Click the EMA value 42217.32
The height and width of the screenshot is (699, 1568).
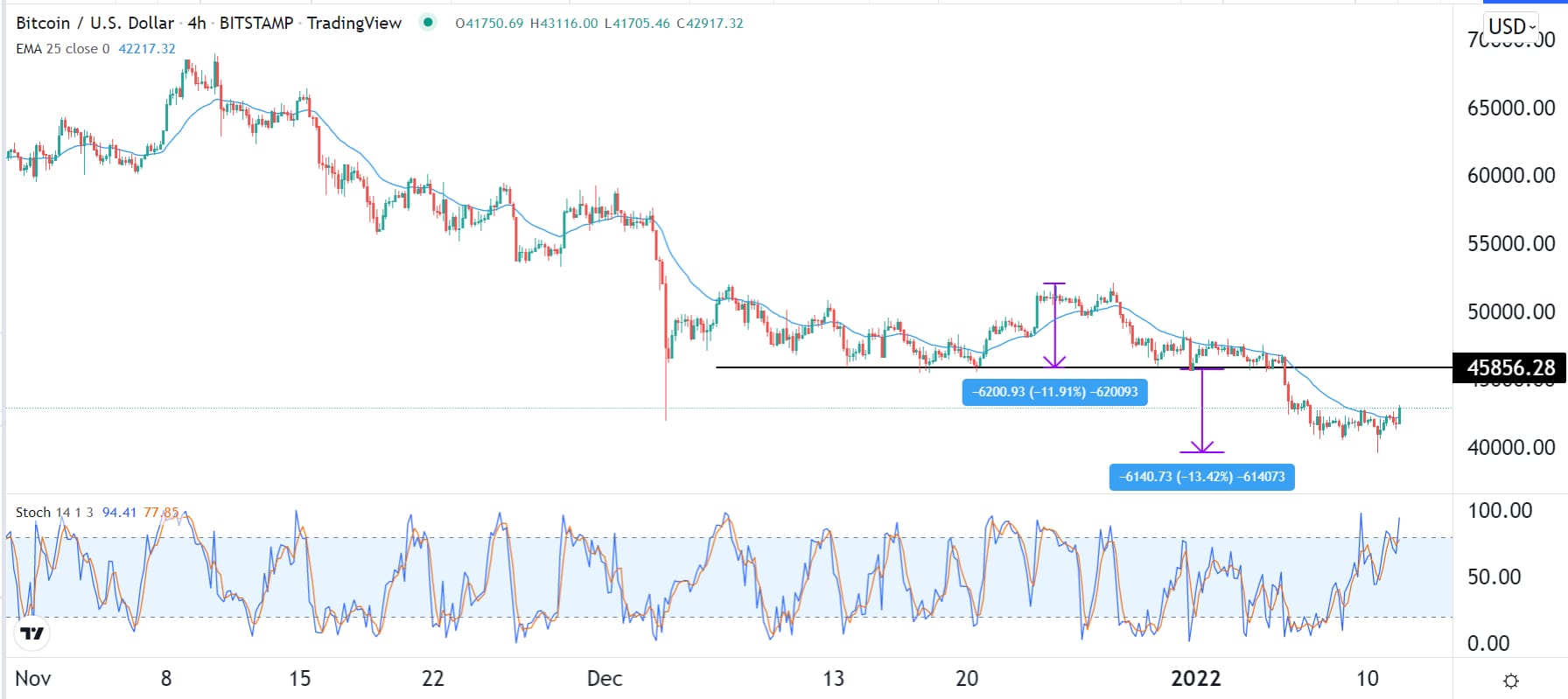coord(147,49)
